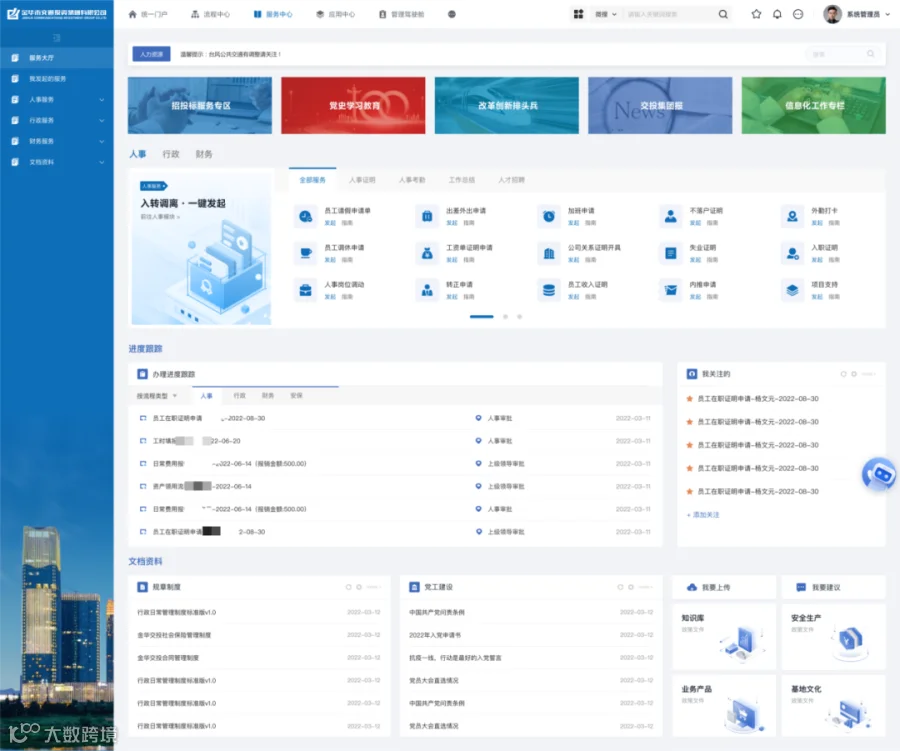Click 发起 under 员工请假申请单
This screenshot has width=900, height=751.
pyautogui.click(x=330, y=223)
